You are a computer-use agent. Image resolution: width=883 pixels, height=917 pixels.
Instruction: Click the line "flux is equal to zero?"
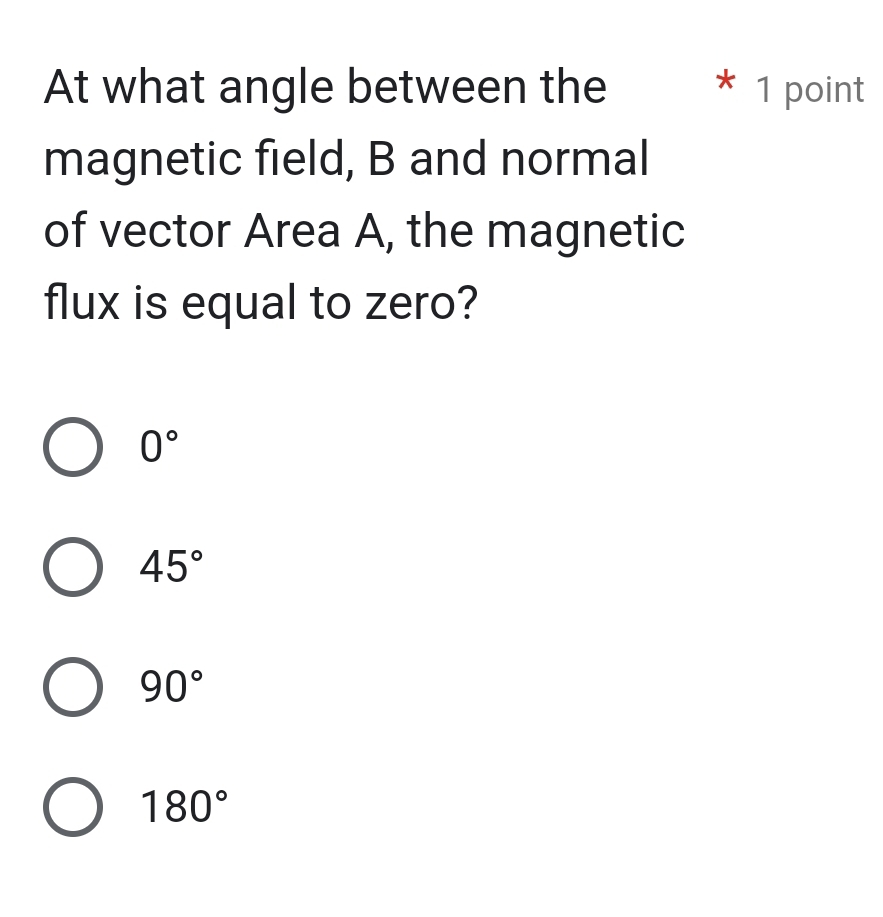(x=261, y=303)
